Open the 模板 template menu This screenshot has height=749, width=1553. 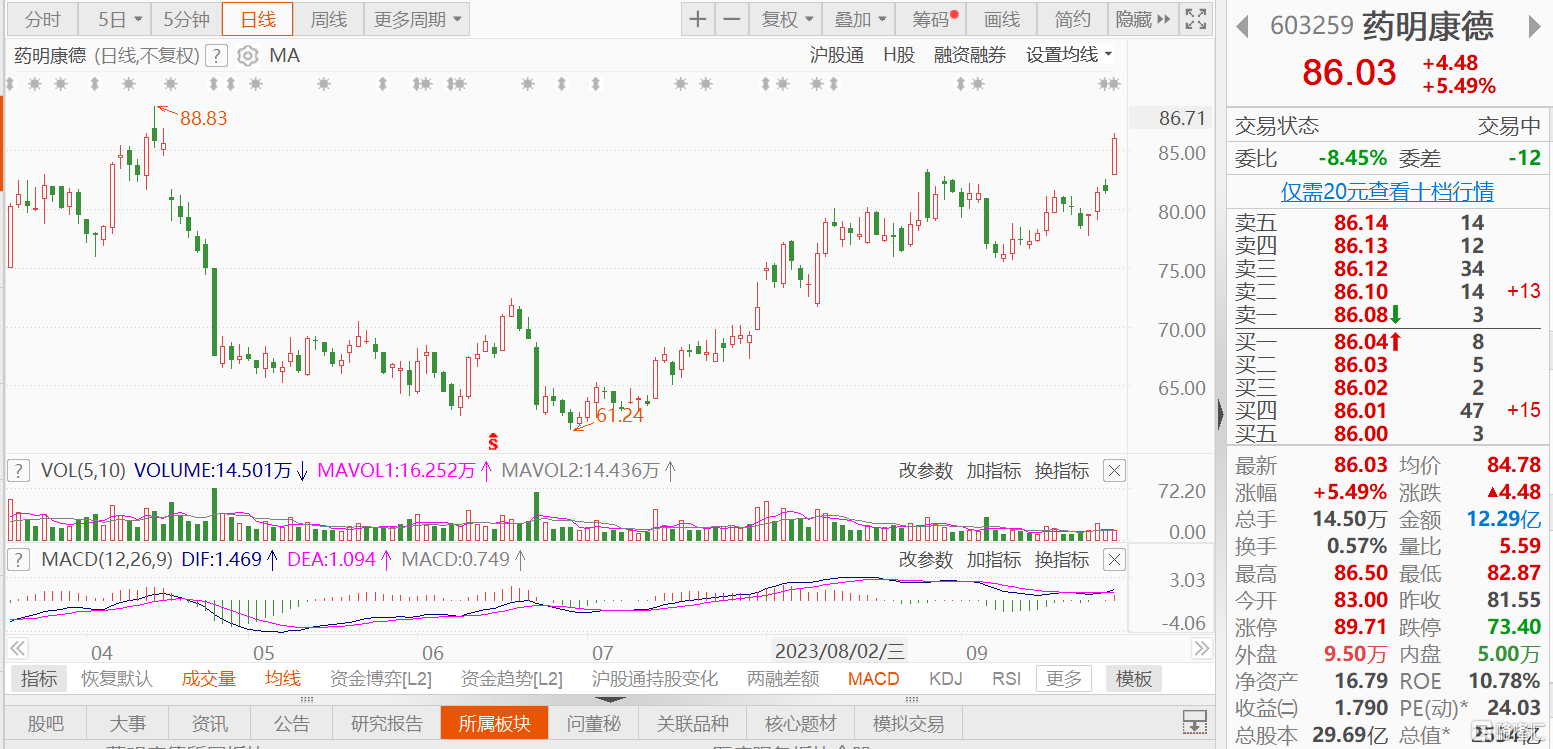tap(1134, 679)
